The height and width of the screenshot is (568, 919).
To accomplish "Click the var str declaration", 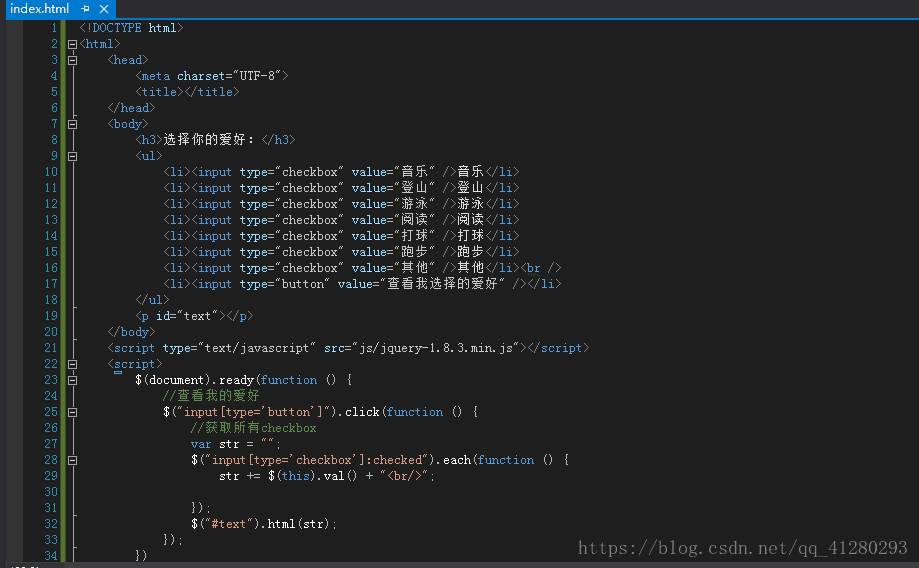I will click(x=236, y=444).
